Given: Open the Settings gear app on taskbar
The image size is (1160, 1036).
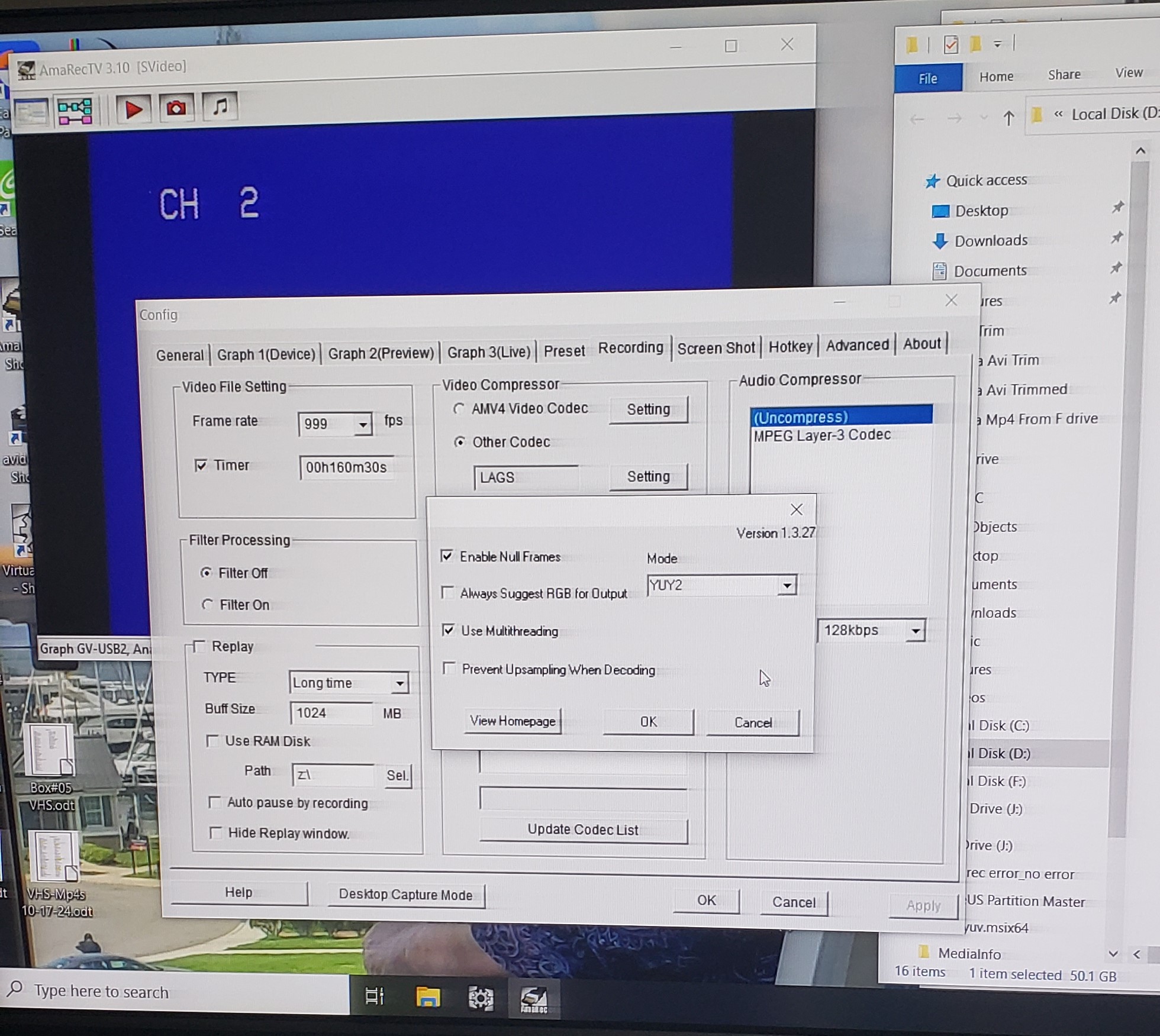Looking at the screenshot, I should [481, 998].
